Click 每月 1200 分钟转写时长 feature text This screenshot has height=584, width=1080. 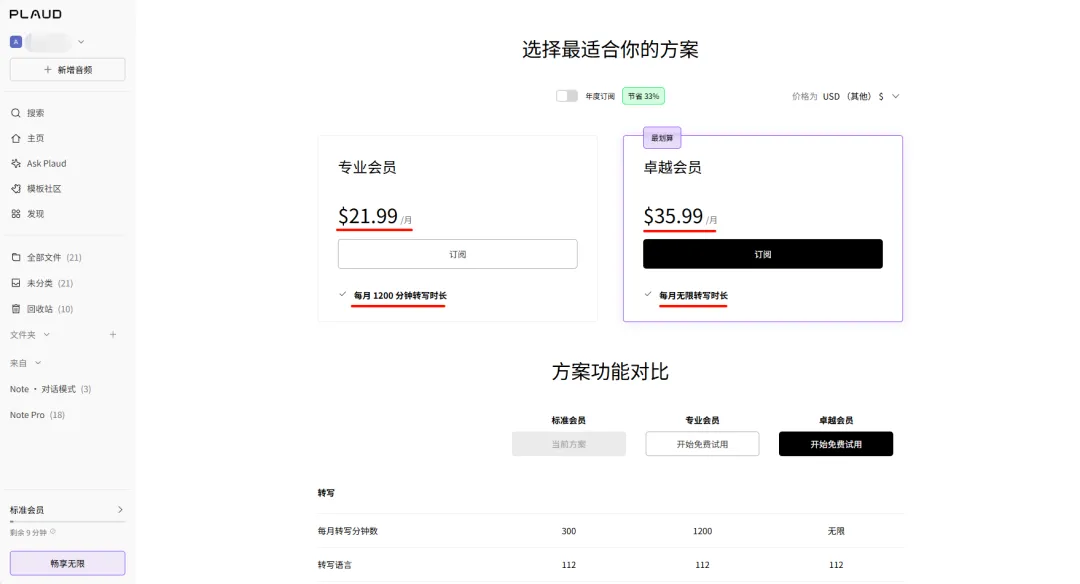tap(400, 295)
